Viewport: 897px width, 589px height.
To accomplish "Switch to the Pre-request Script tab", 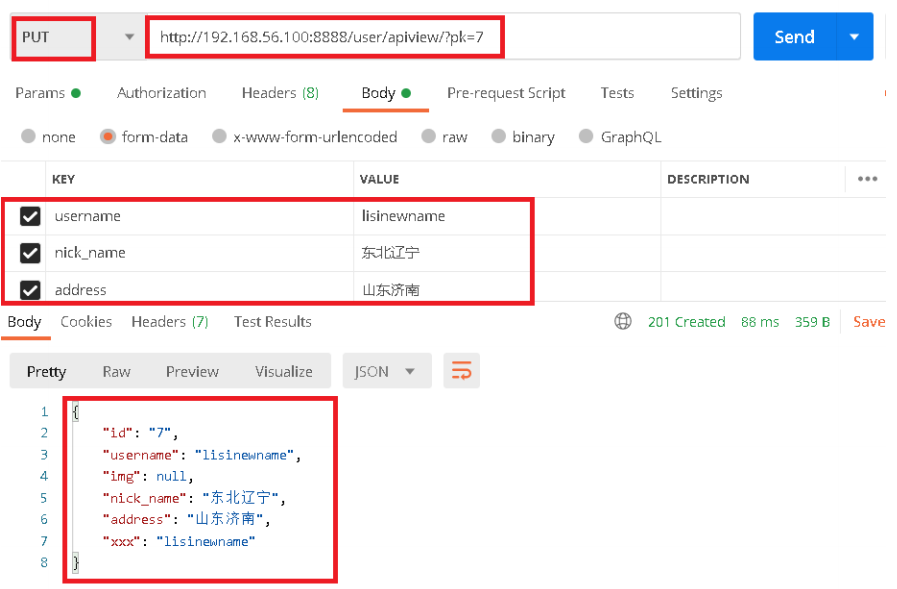I will tap(506, 93).
